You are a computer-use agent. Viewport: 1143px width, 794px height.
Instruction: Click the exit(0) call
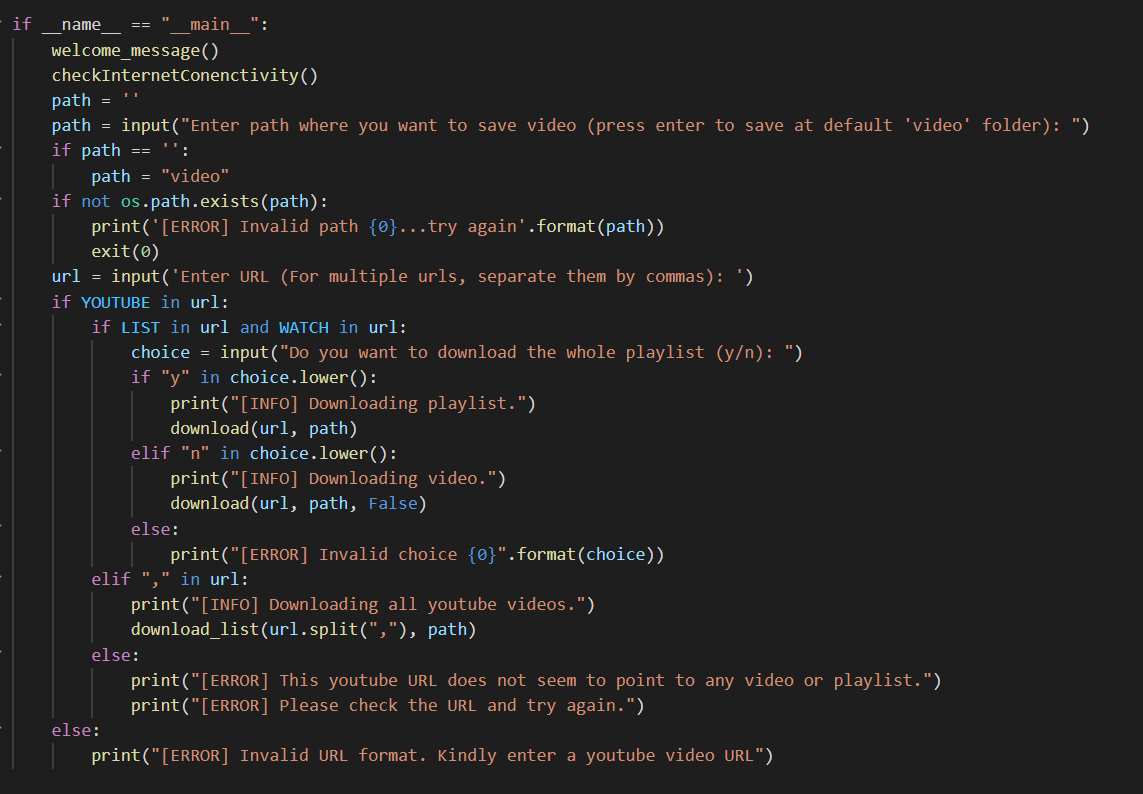125,252
